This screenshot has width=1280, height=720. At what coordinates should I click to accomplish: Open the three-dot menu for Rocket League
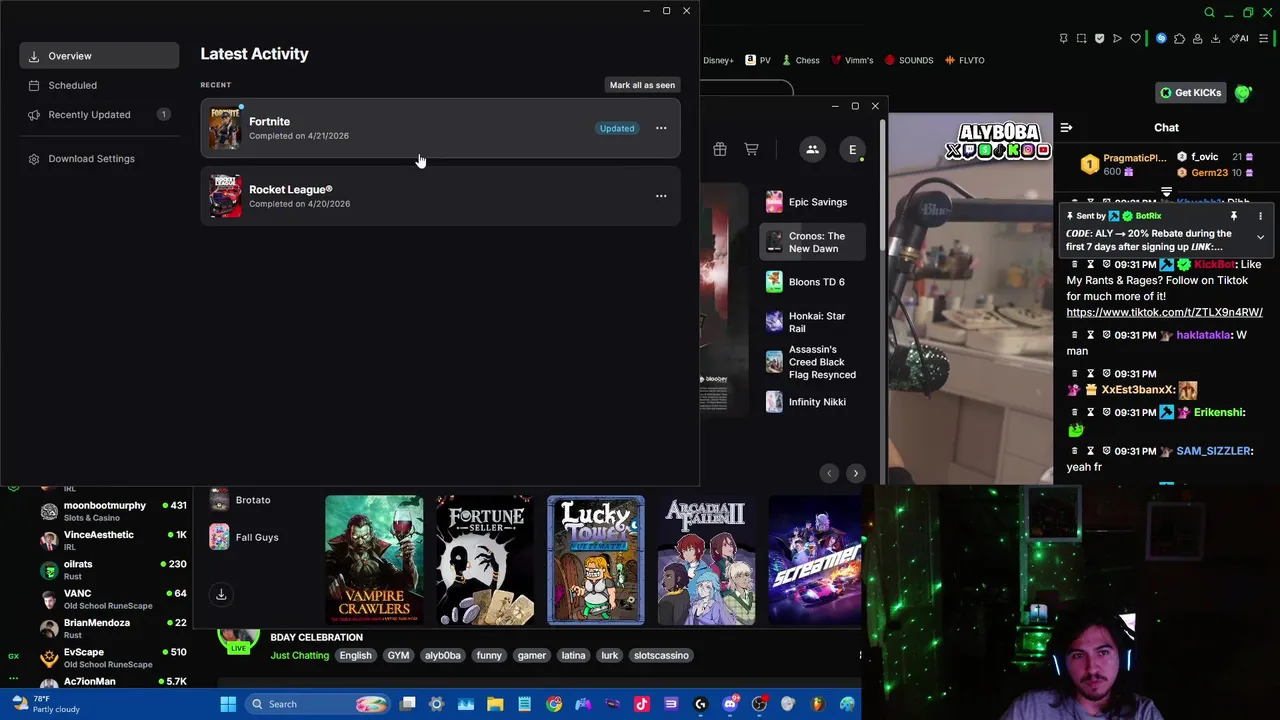click(661, 196)
